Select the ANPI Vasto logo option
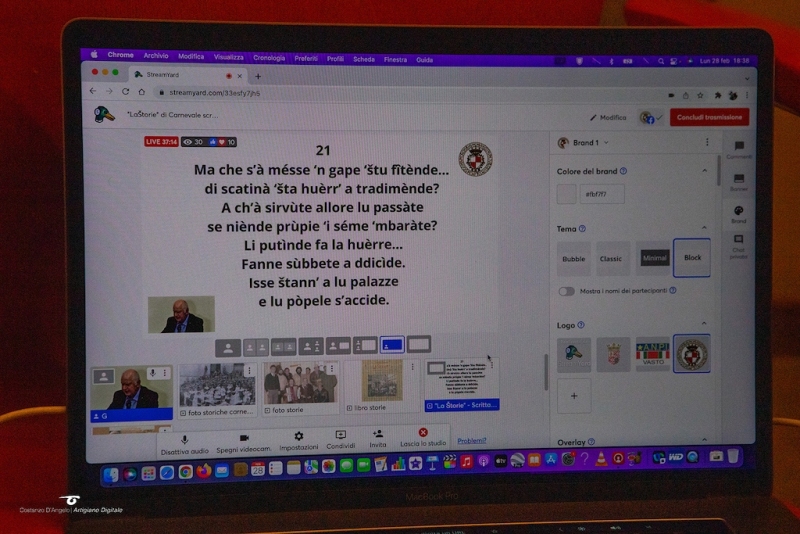The image size is (800, 534). [x=653, y=354]
